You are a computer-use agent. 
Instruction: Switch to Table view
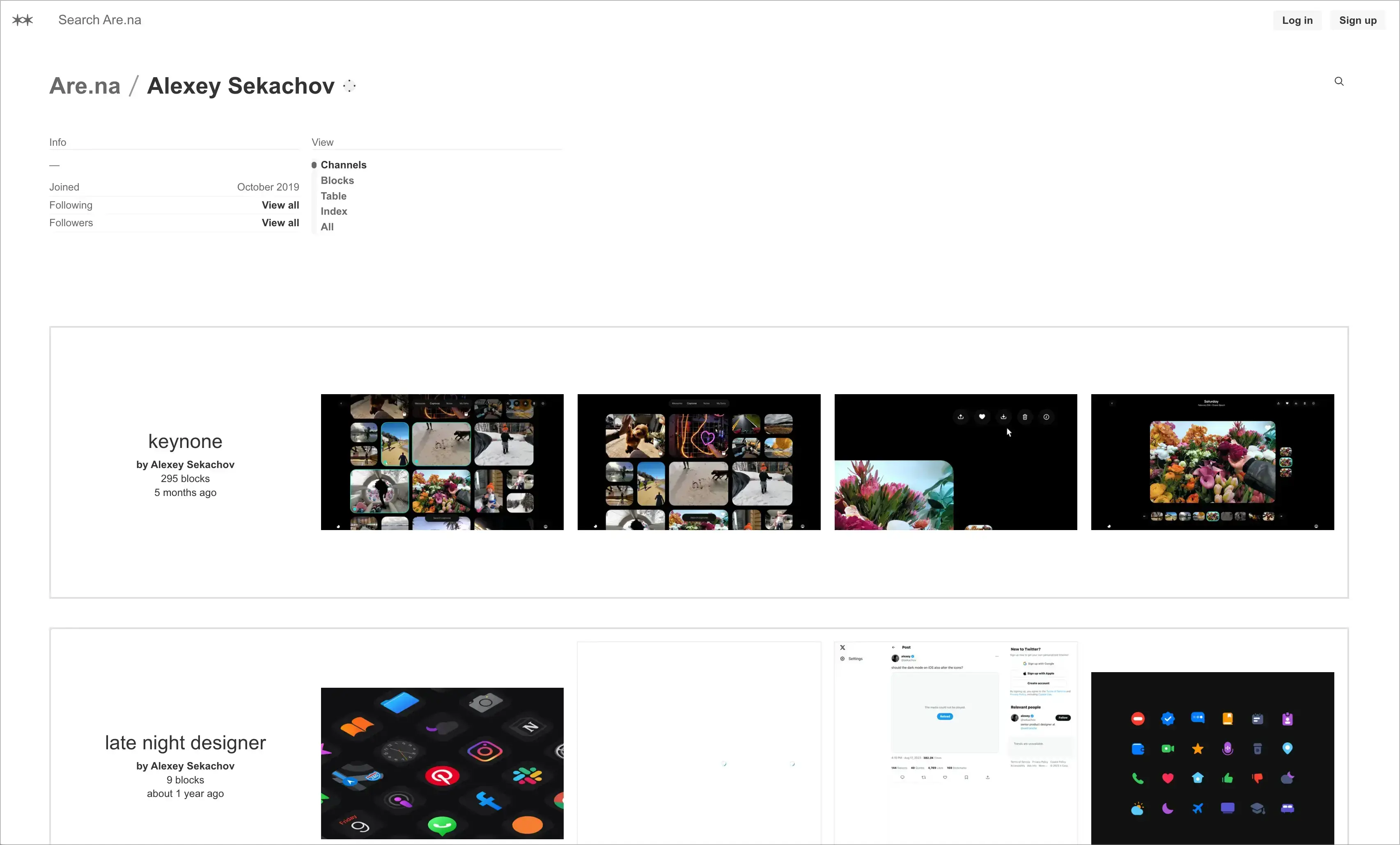tap(333, 196)
